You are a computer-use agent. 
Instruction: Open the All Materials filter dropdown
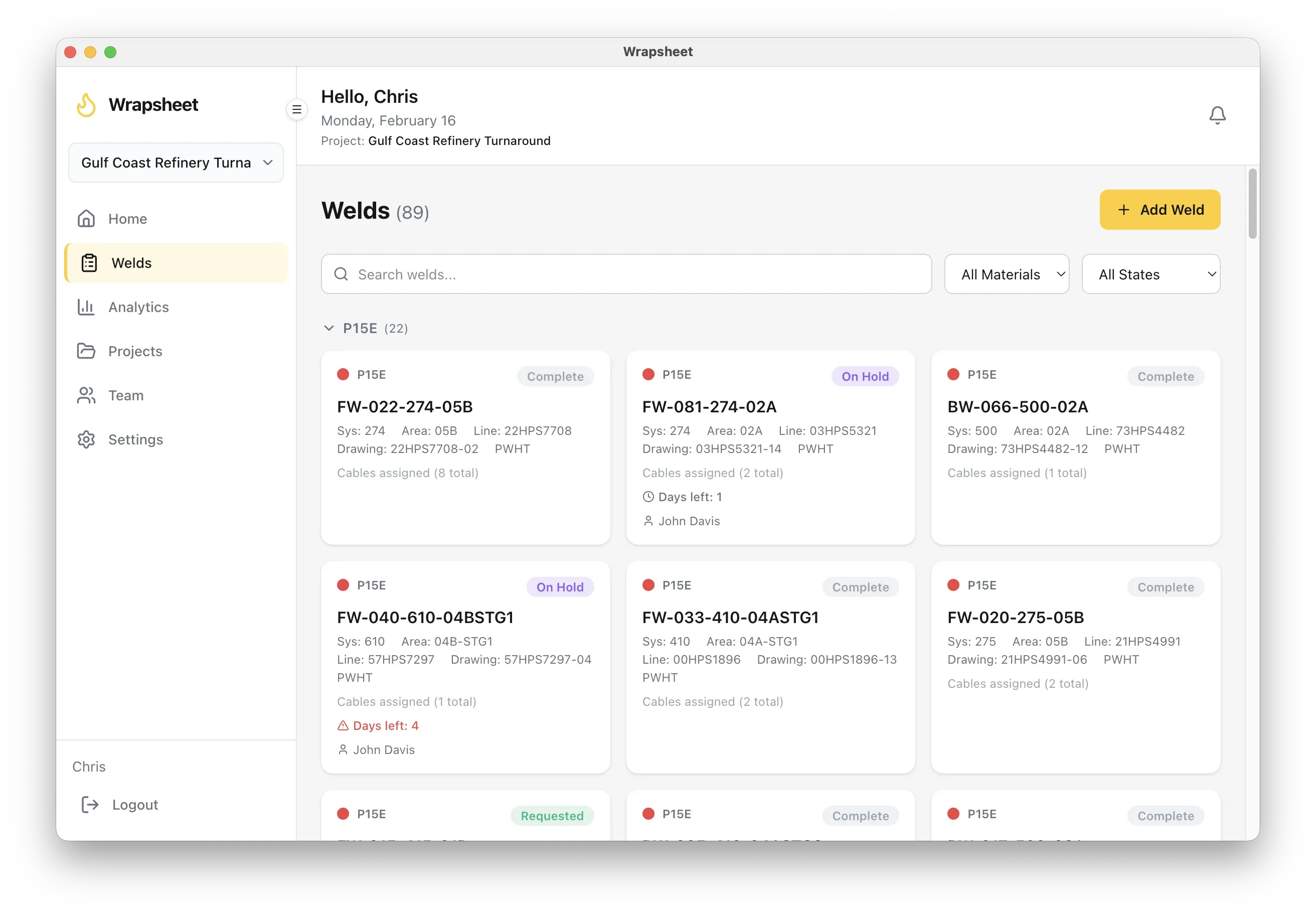tap(1007, 274)
